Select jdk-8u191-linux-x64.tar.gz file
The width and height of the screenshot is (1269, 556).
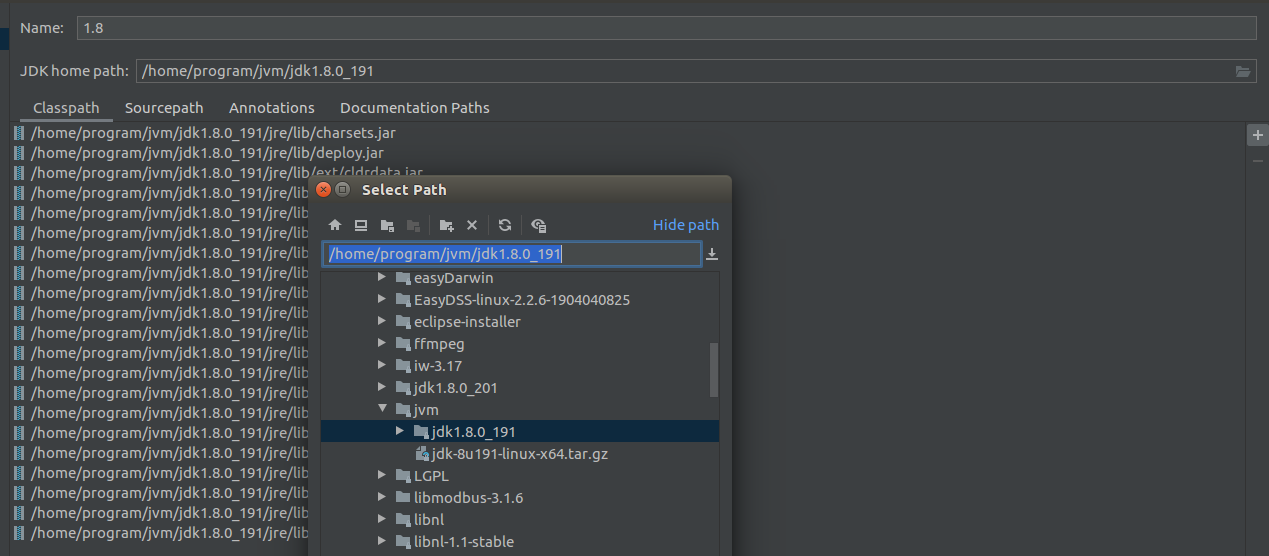pyautogui.click(x=520, y=454)
